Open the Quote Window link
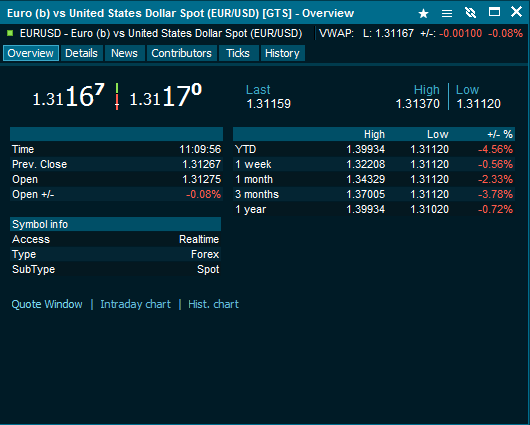Screen dimensions: 530x425 click(x=47, y=304)
